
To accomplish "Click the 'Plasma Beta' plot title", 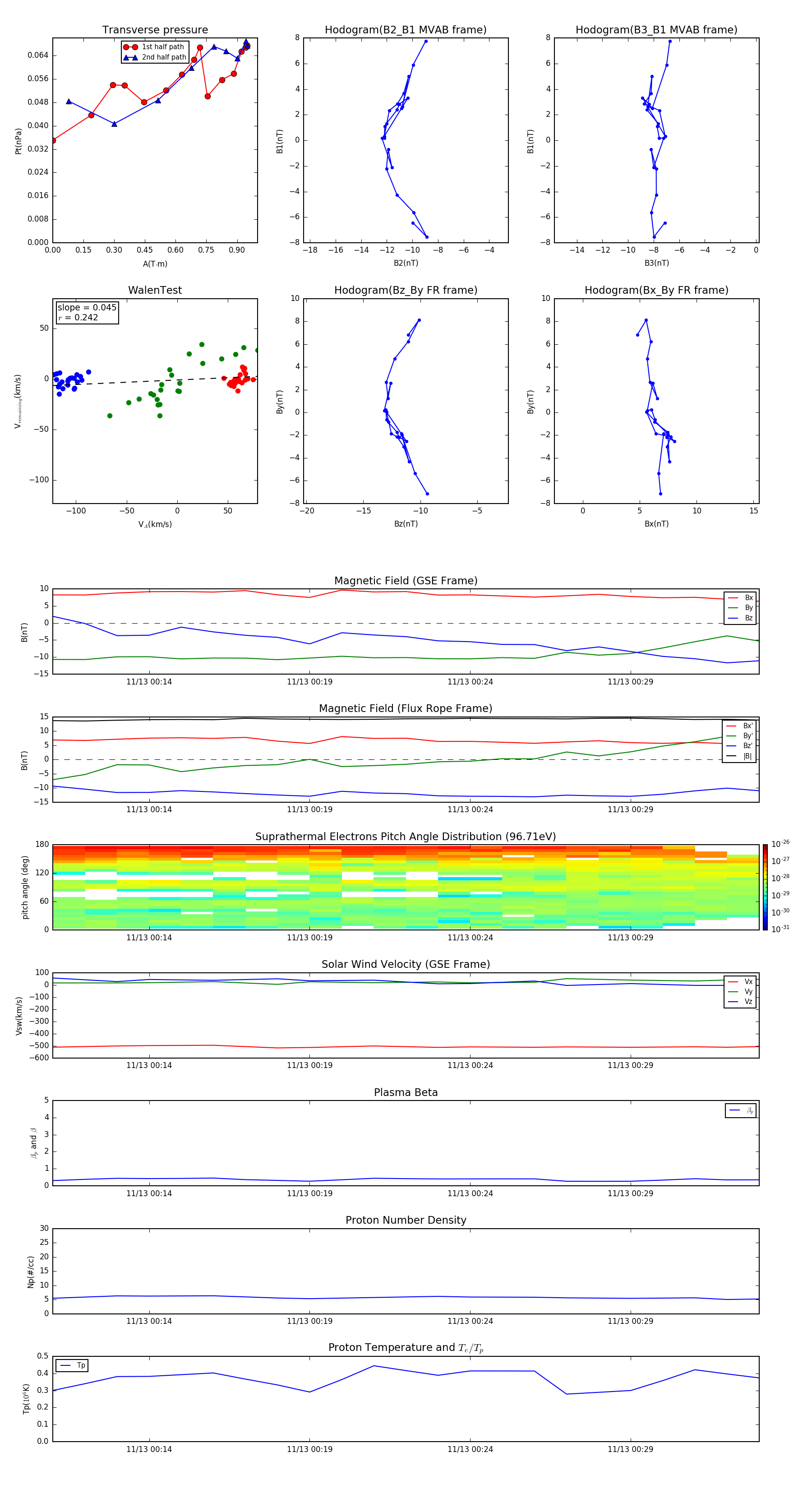I will click(406, 1092).
